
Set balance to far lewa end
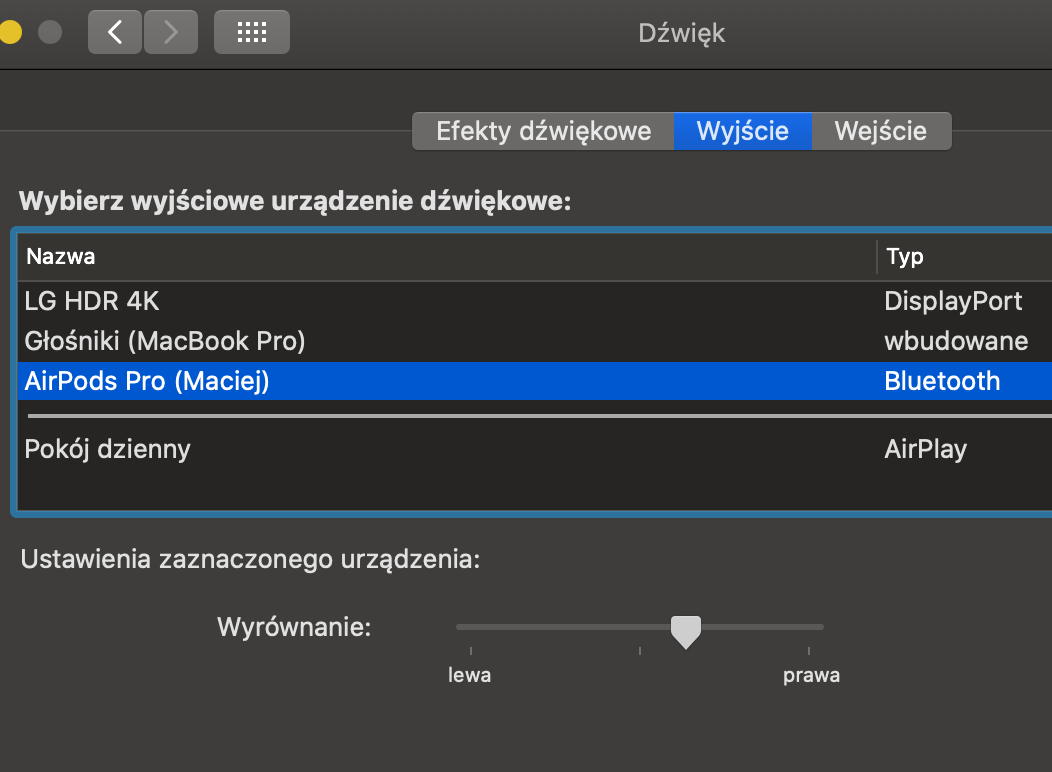click(x=458, y=627)
